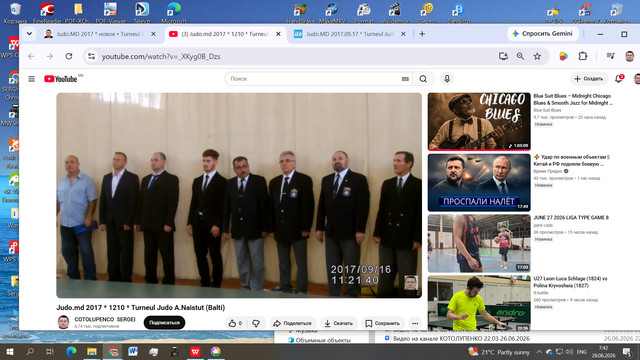Open File Explorer from the taskbar
Viewport: 640px width, 360px height.
coord(92,351)
